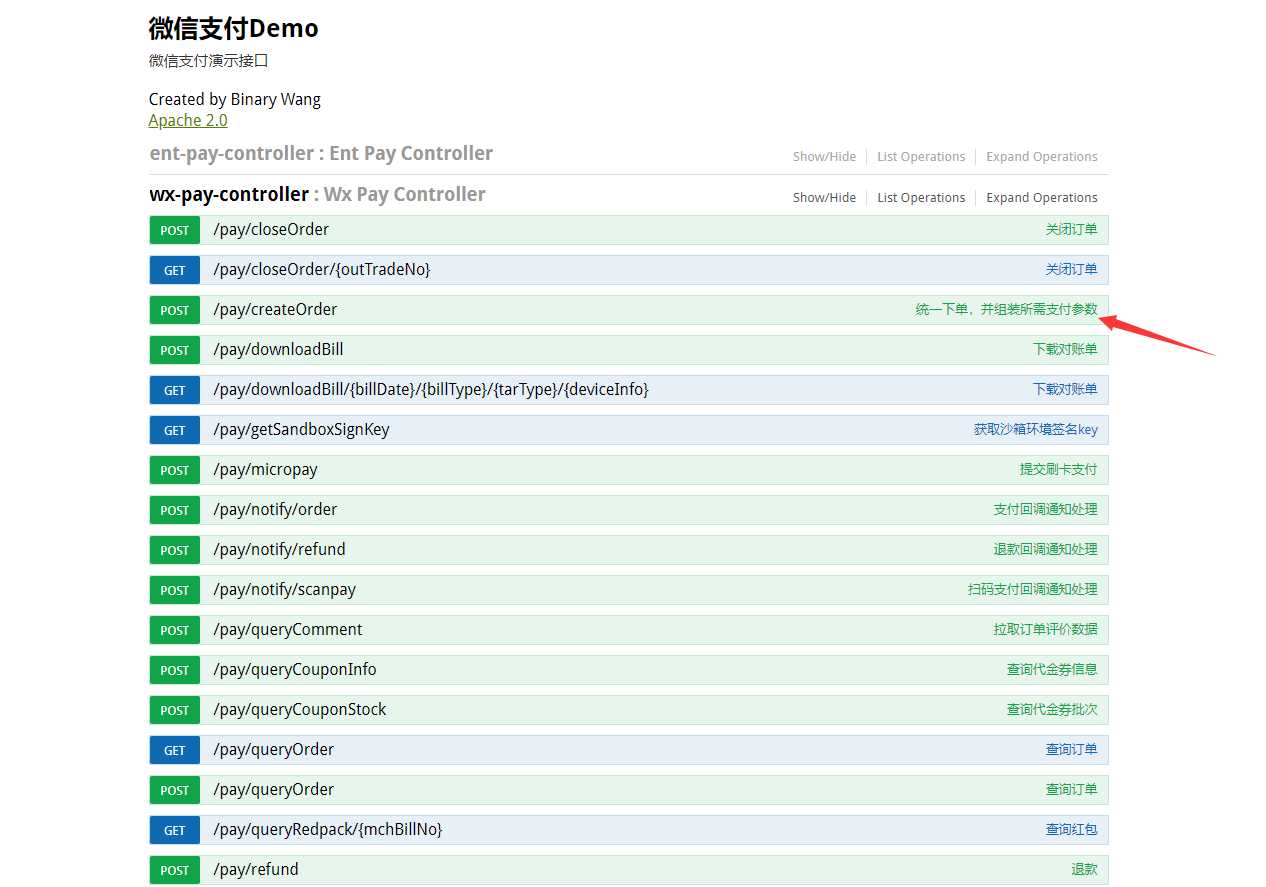The image size is (1266, 887).
Task: Click POST badge of /pay/downloadBill
Action: tap(175, 350)
